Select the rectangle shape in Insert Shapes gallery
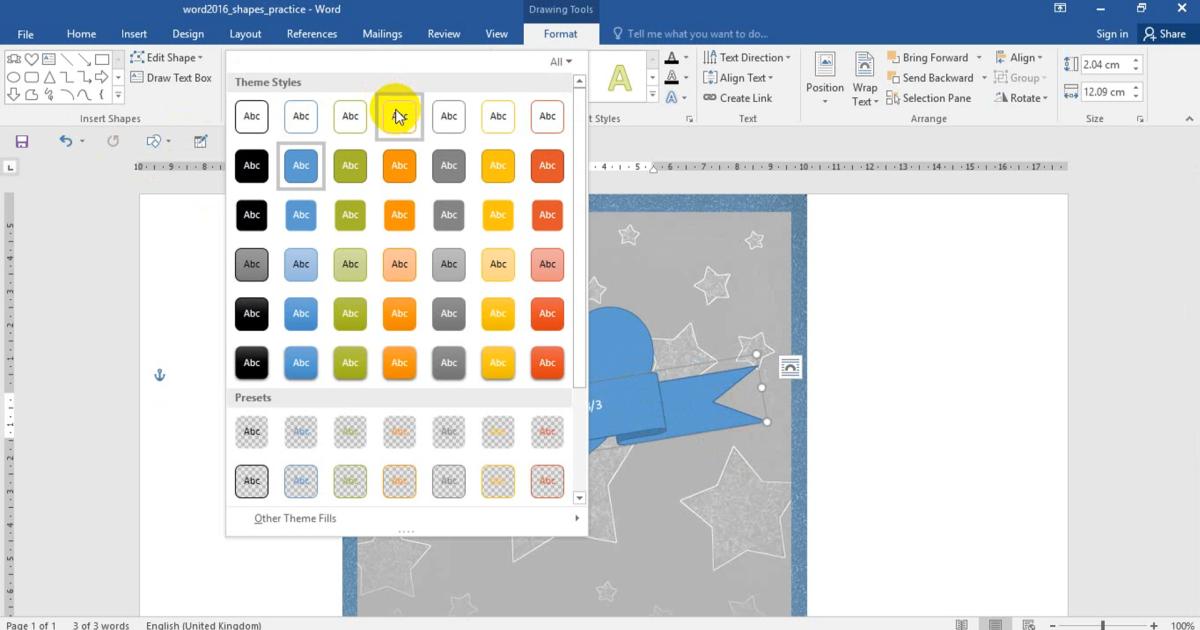 [101, 59]
